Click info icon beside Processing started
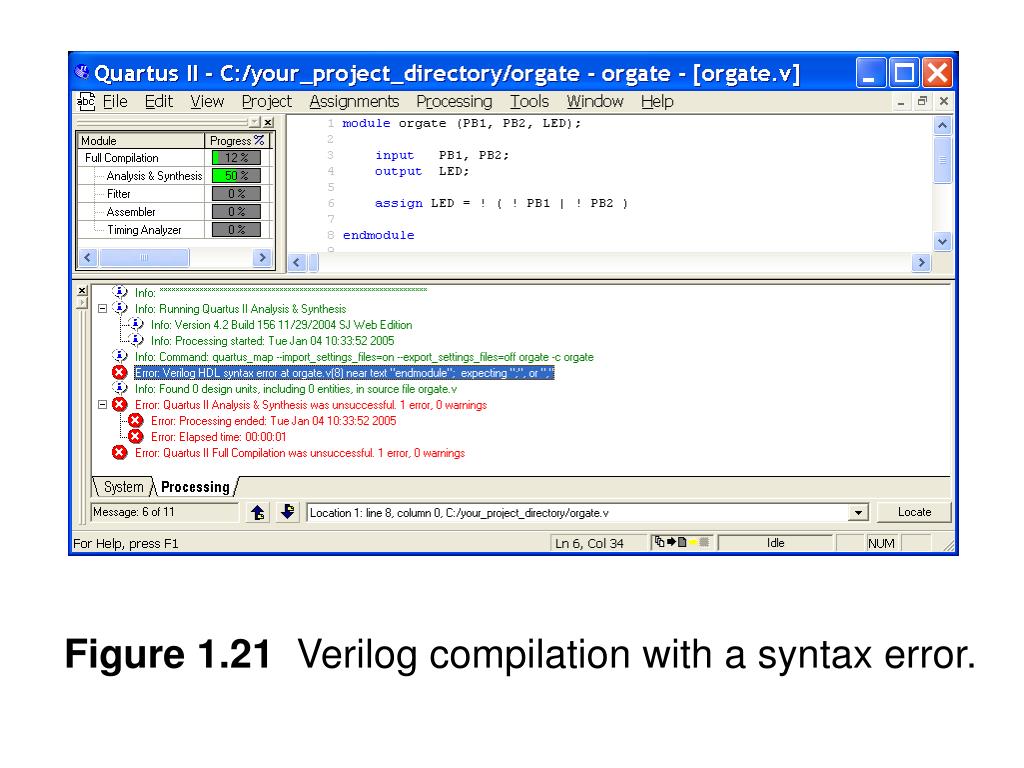 [x=135, y=340]
